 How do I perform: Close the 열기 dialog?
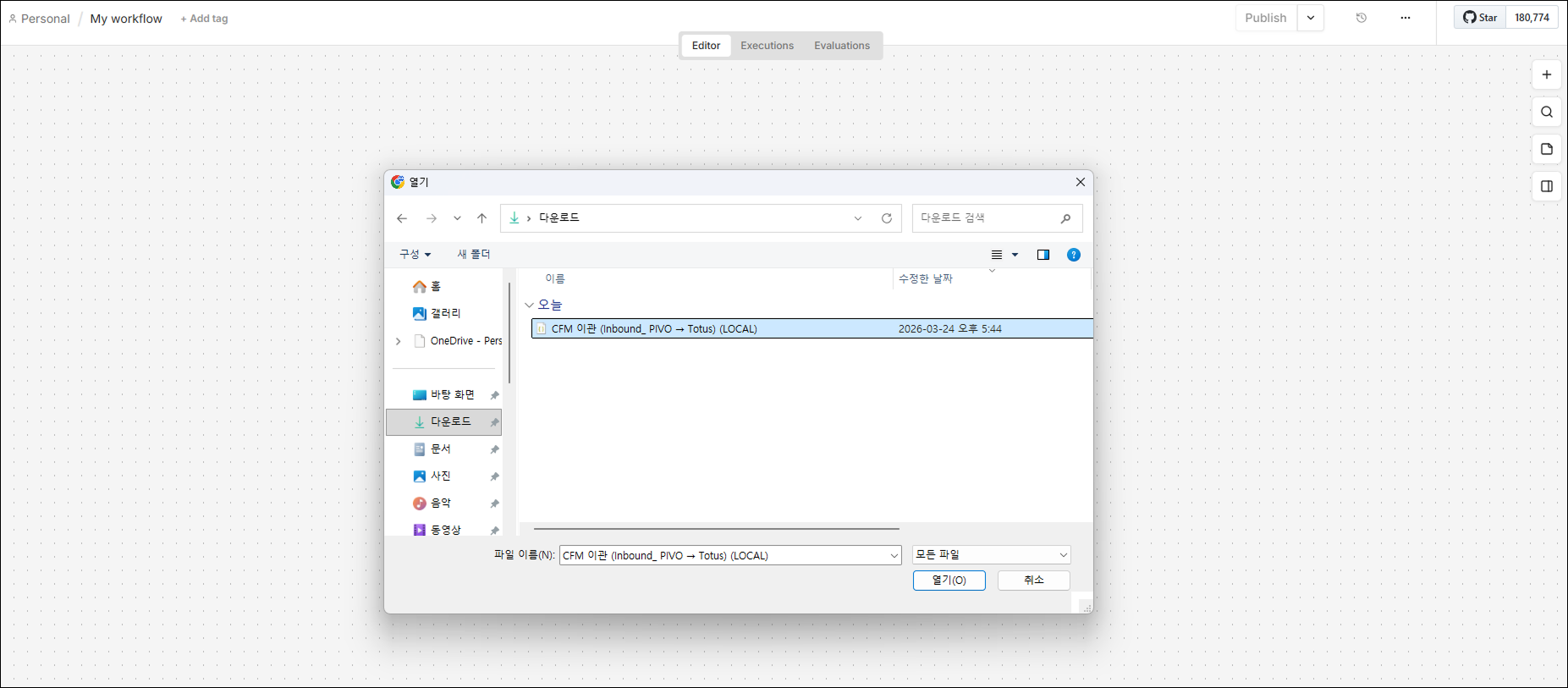tap(1080, 182)
